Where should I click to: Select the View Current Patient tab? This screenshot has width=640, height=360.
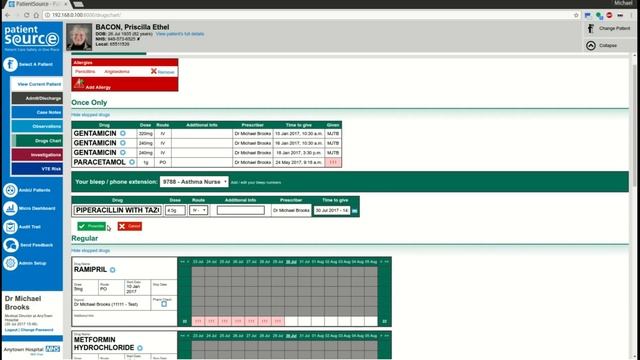37,84
